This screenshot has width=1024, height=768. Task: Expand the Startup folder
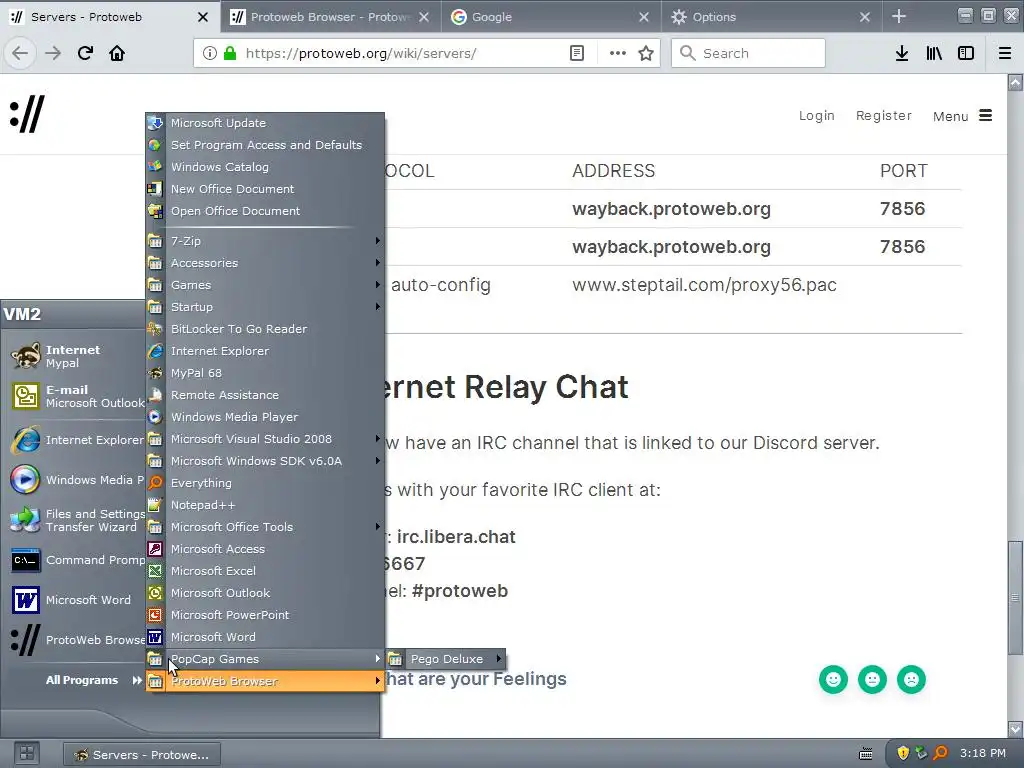point(265,307)
